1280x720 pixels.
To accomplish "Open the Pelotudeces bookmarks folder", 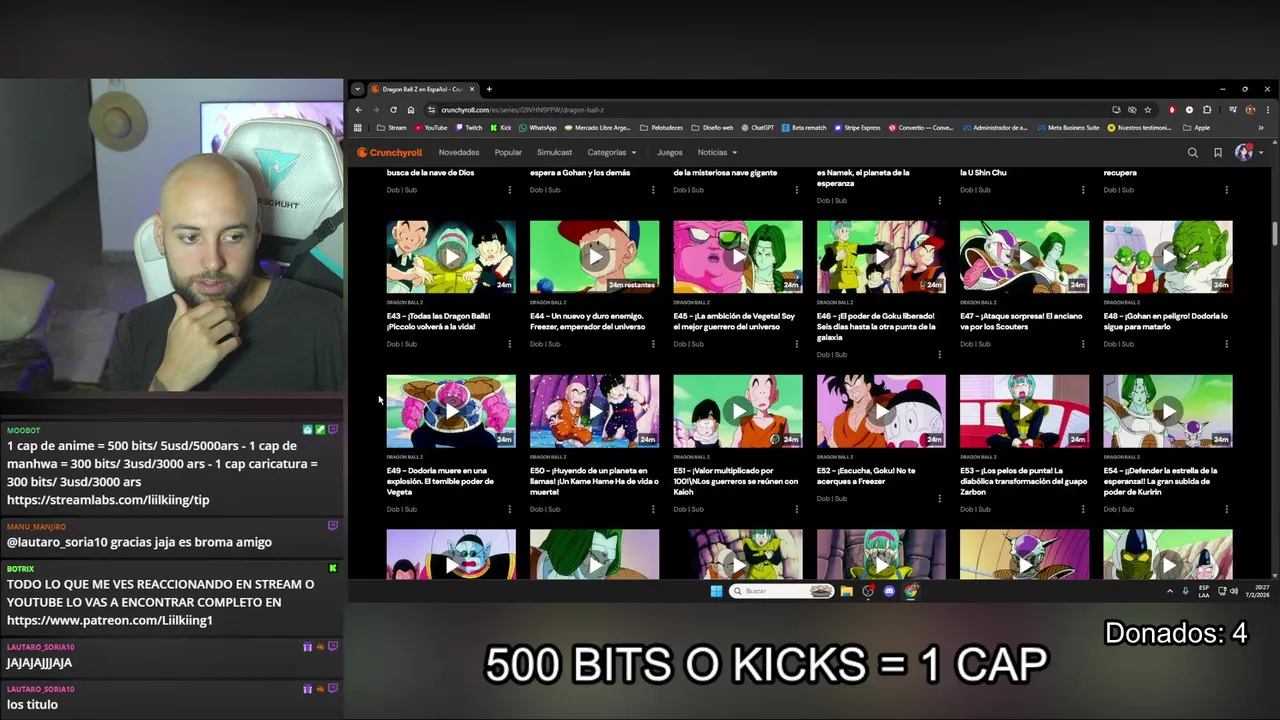I will tap(661, 128).
